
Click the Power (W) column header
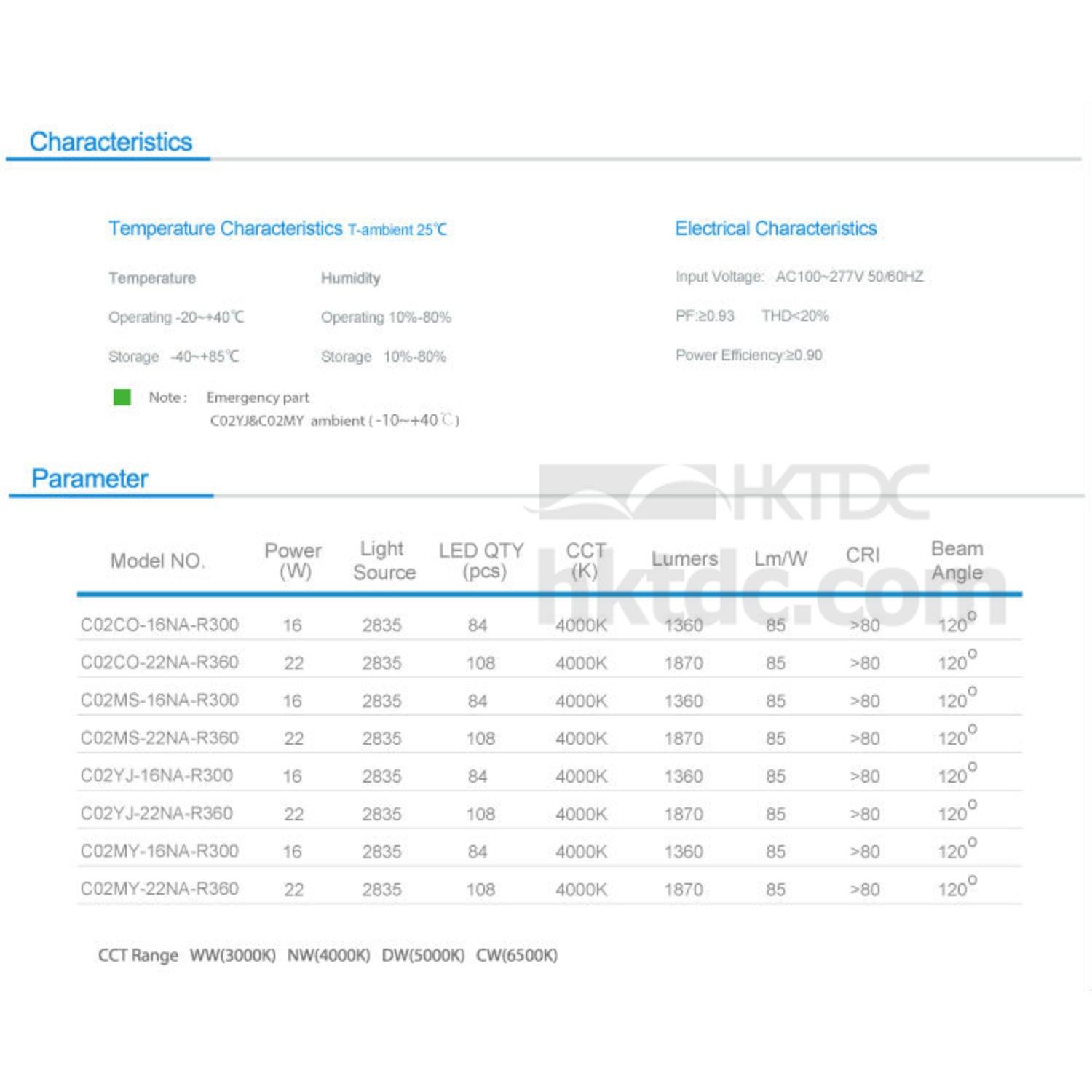pyautogui.click(x=293, y=560)
